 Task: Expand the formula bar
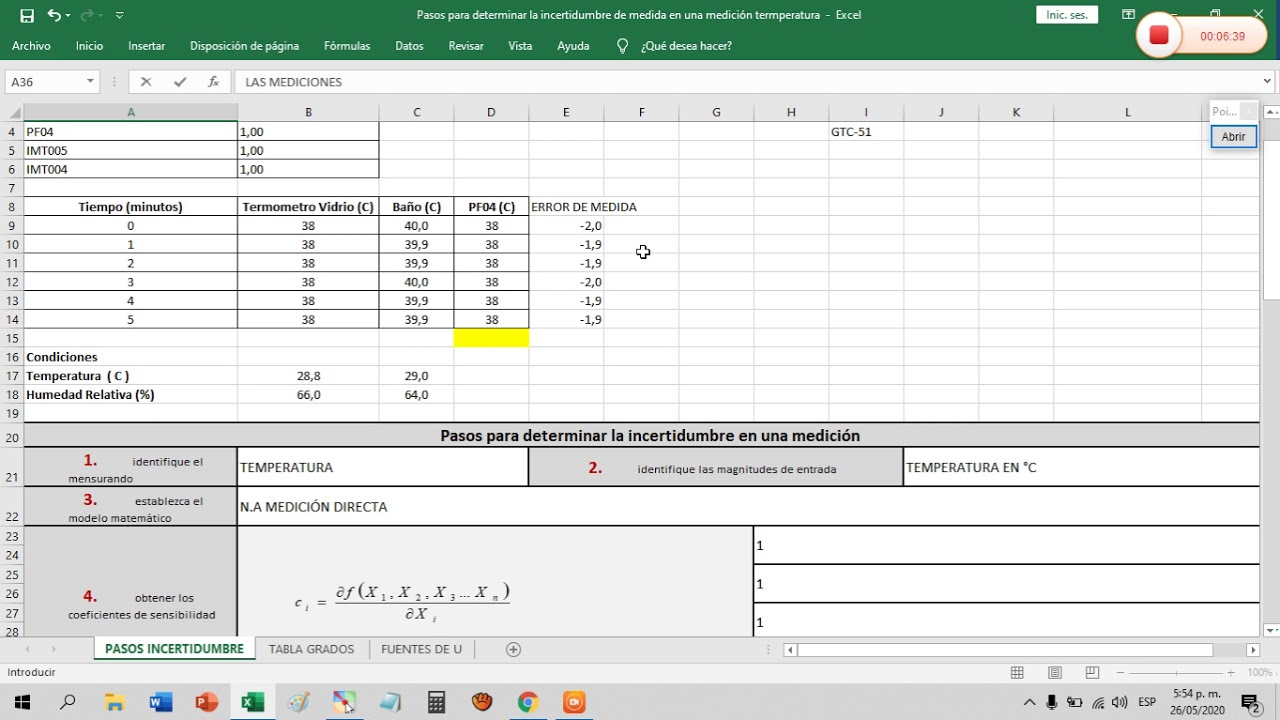1267,82
